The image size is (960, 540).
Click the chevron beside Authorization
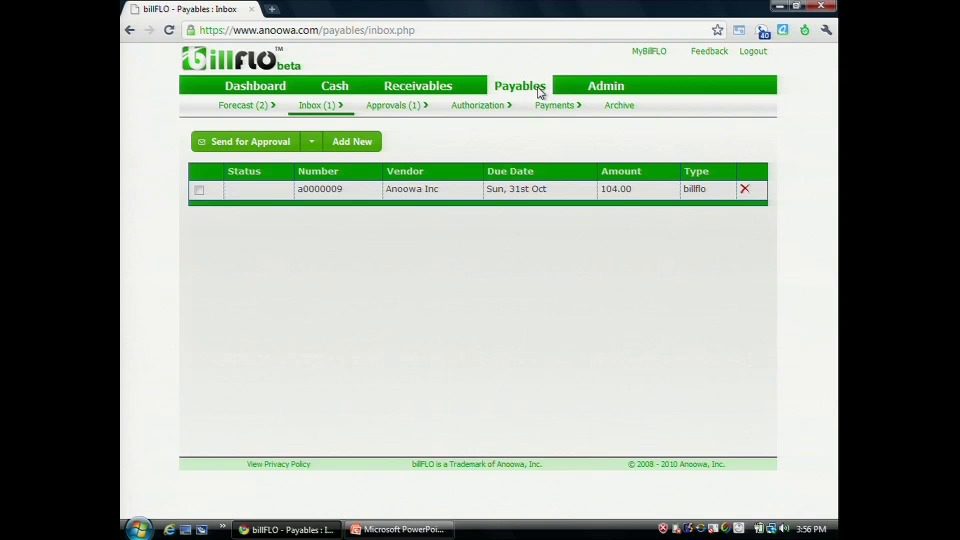[509, 105]
